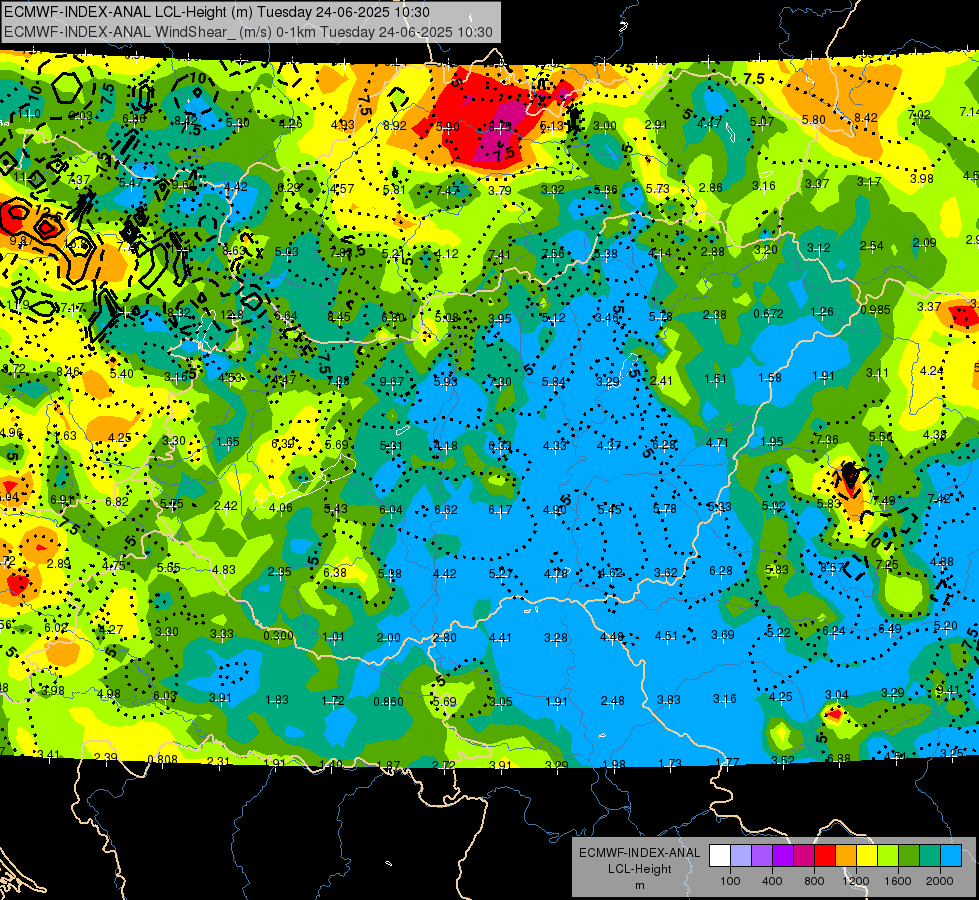This screenshot has height=900, width=979.
Task: Click the wind shear value 2.54
Action: click(x=872, y=246)
